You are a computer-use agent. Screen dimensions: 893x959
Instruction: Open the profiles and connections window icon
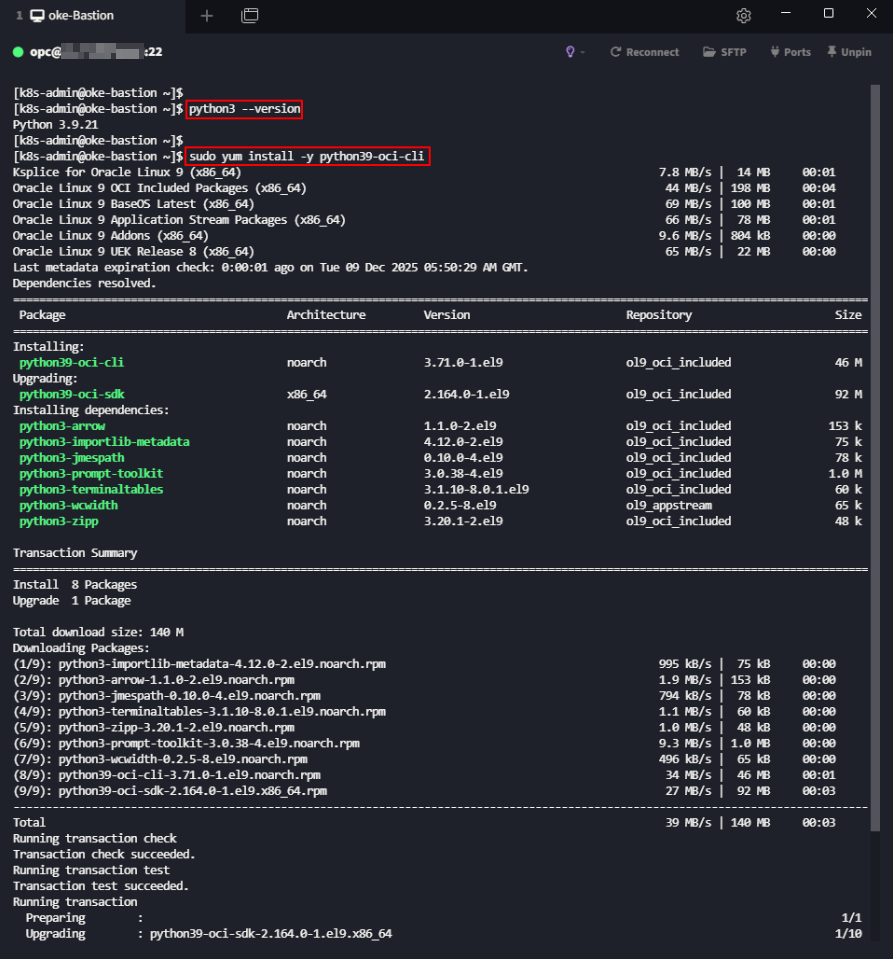[249, 15]
